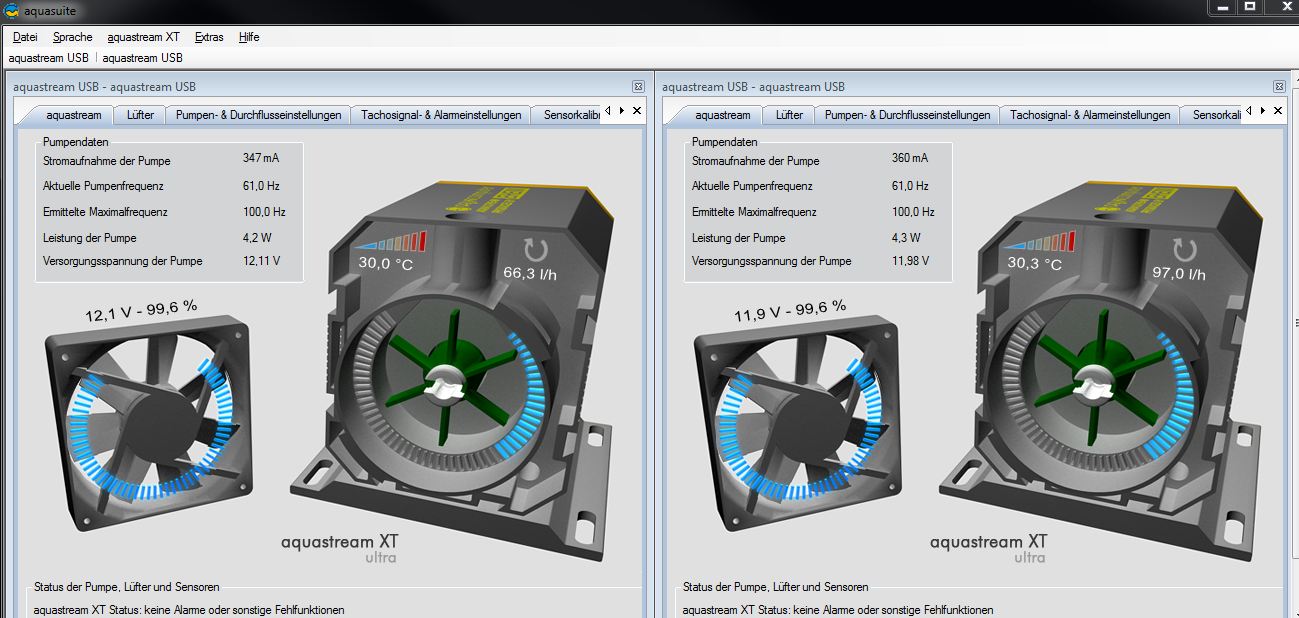
Task: Open the Sprache menu
Action: coord(73,37)
